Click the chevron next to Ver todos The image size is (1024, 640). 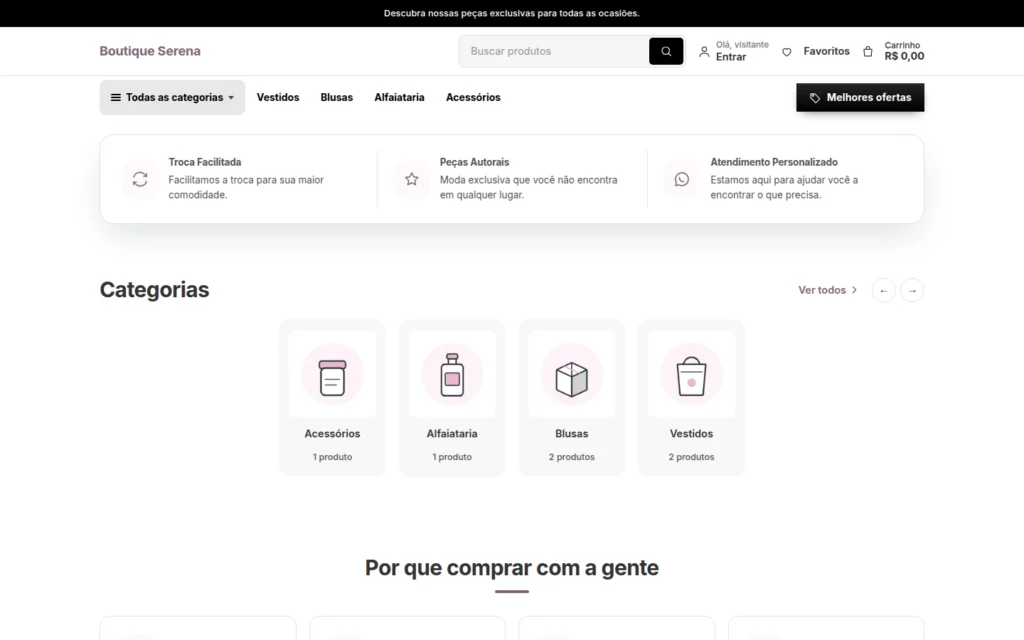click(854, 290)
